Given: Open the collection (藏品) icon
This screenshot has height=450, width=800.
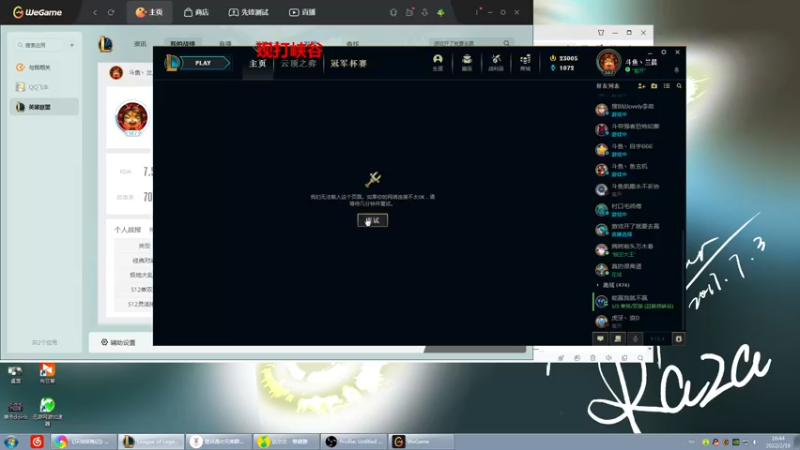Looking at the screenshot, I should [467, 62].
